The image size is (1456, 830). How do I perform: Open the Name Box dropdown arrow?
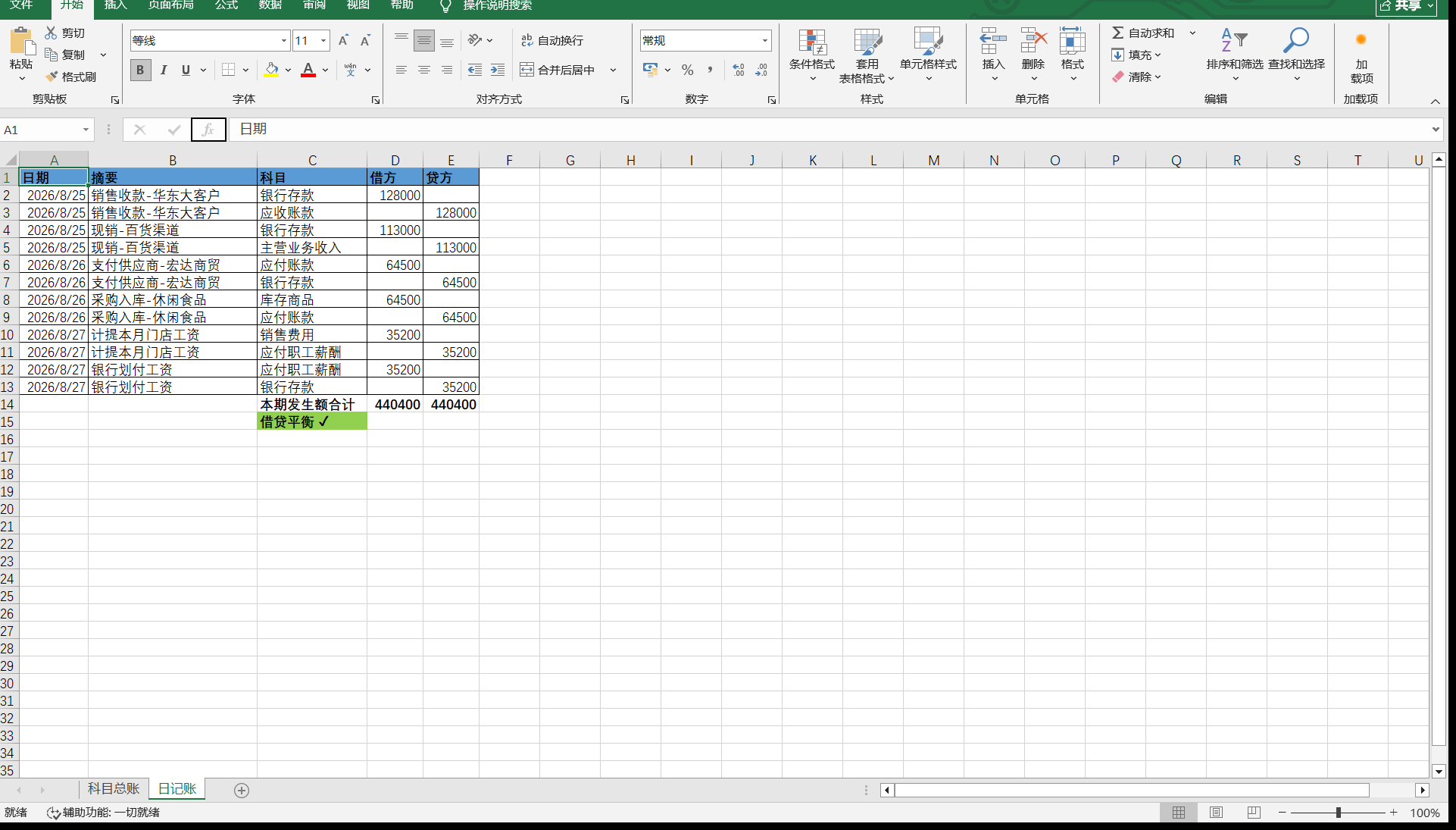(86, 130)
